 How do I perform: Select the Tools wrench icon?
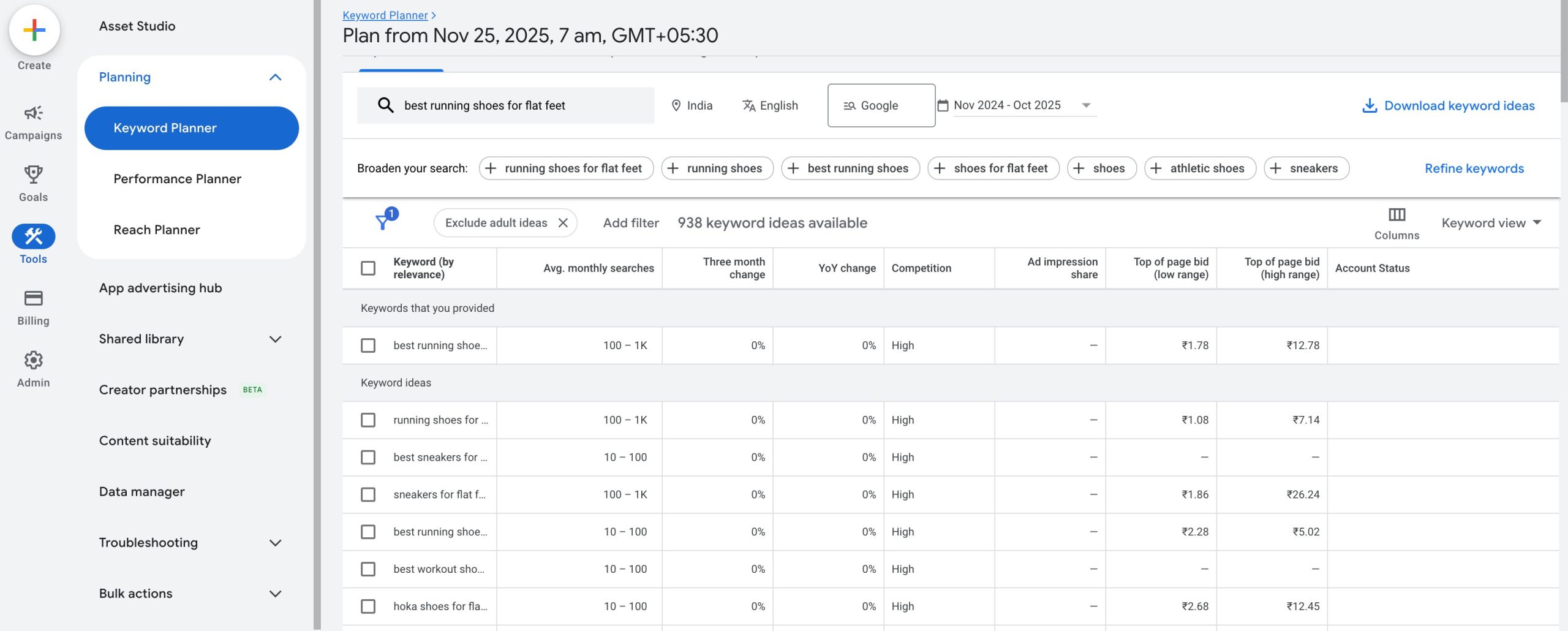[33, 236]
